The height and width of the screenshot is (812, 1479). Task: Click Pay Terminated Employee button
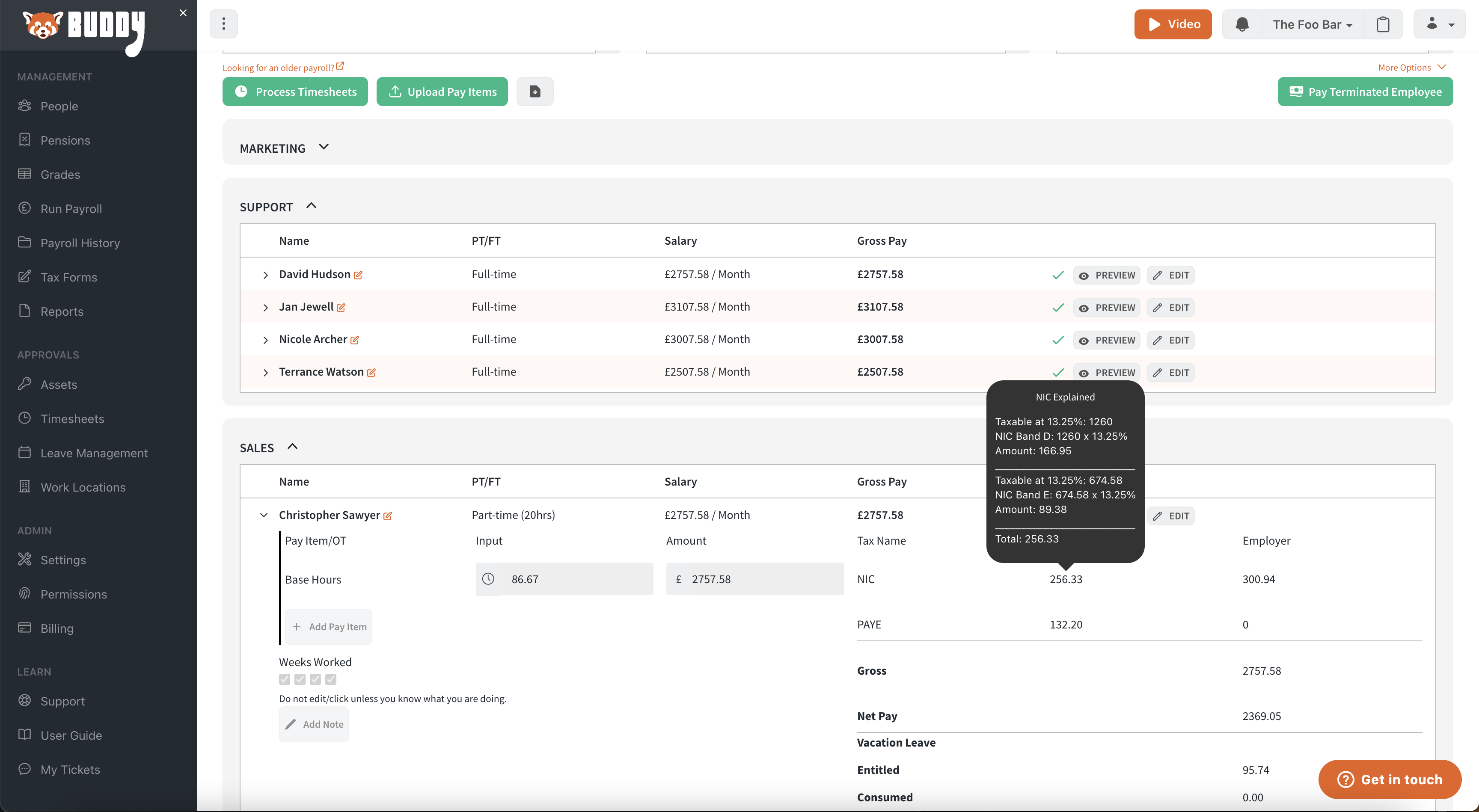pyautogui.click(x=1365, y=92)
